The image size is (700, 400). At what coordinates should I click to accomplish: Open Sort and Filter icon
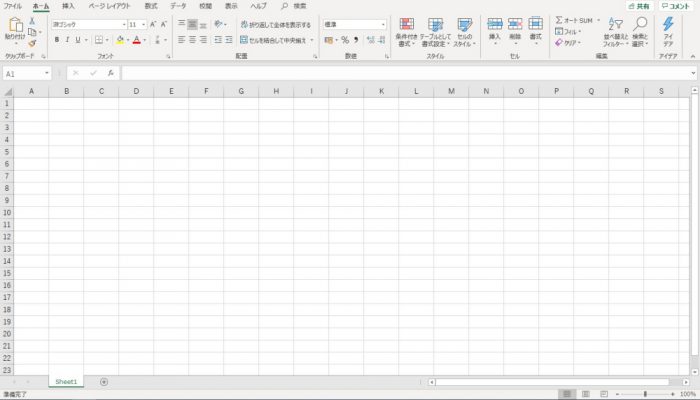click(616, 24)
